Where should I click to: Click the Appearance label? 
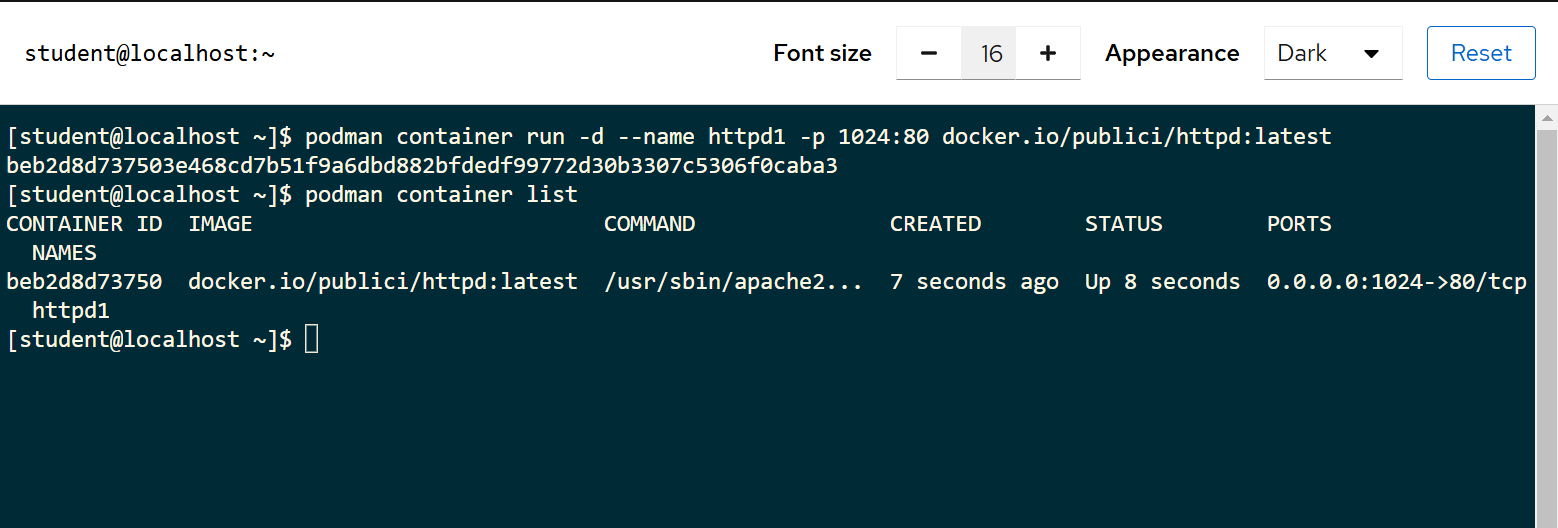[1172, 53]
